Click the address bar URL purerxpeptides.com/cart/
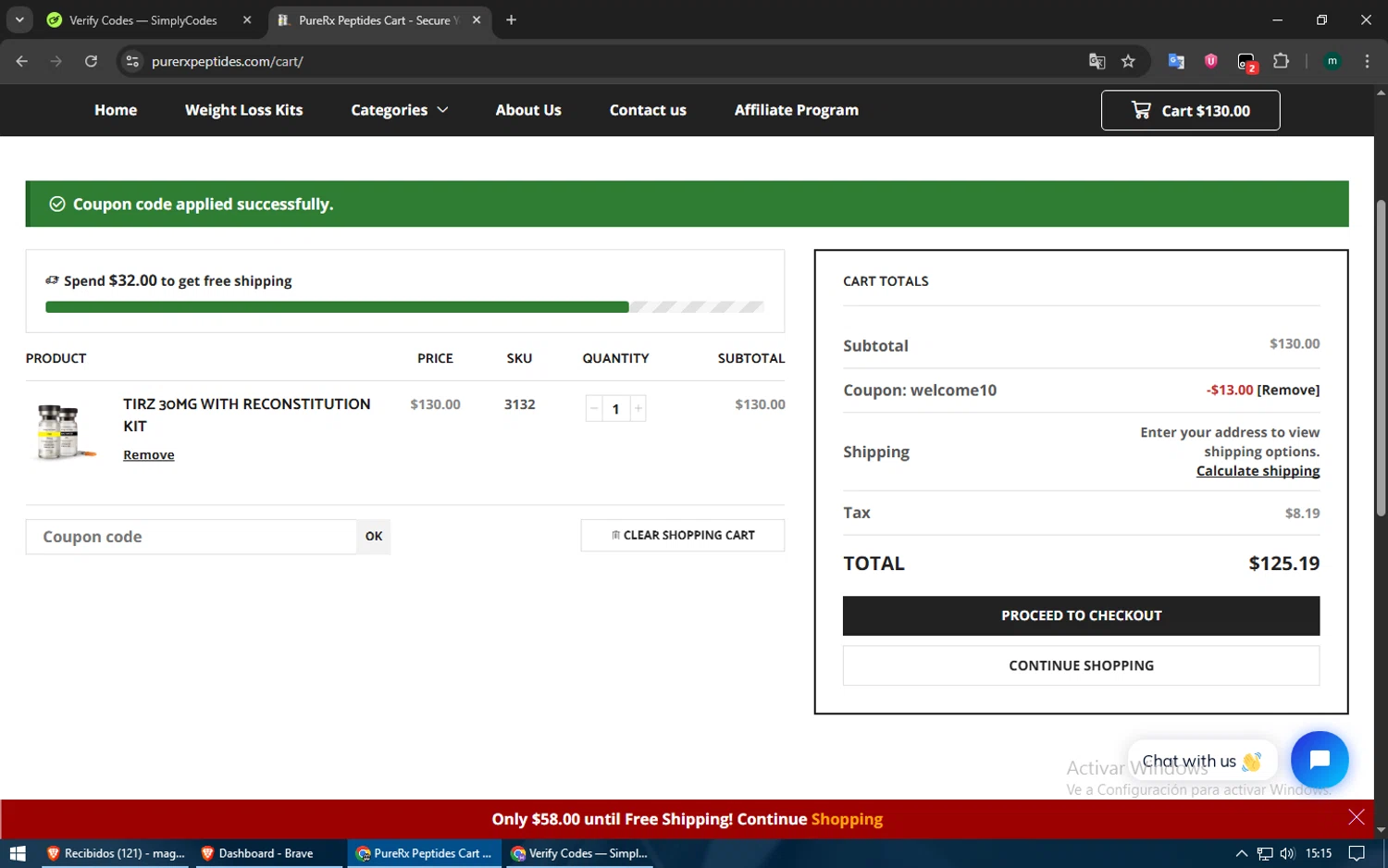 coord(228,61)
